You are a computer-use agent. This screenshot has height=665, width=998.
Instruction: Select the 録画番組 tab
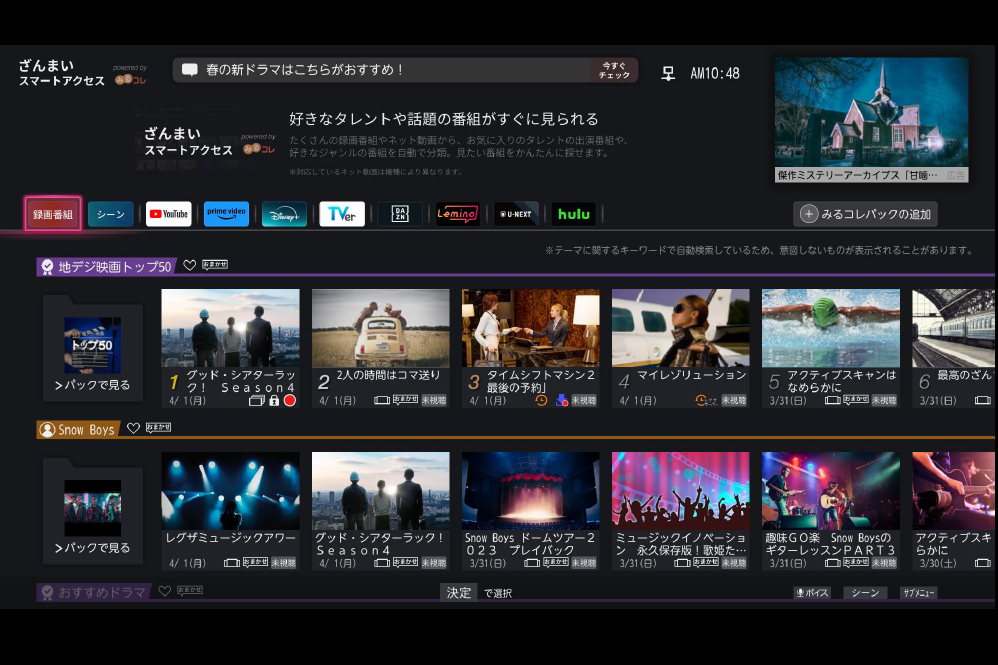53,214
